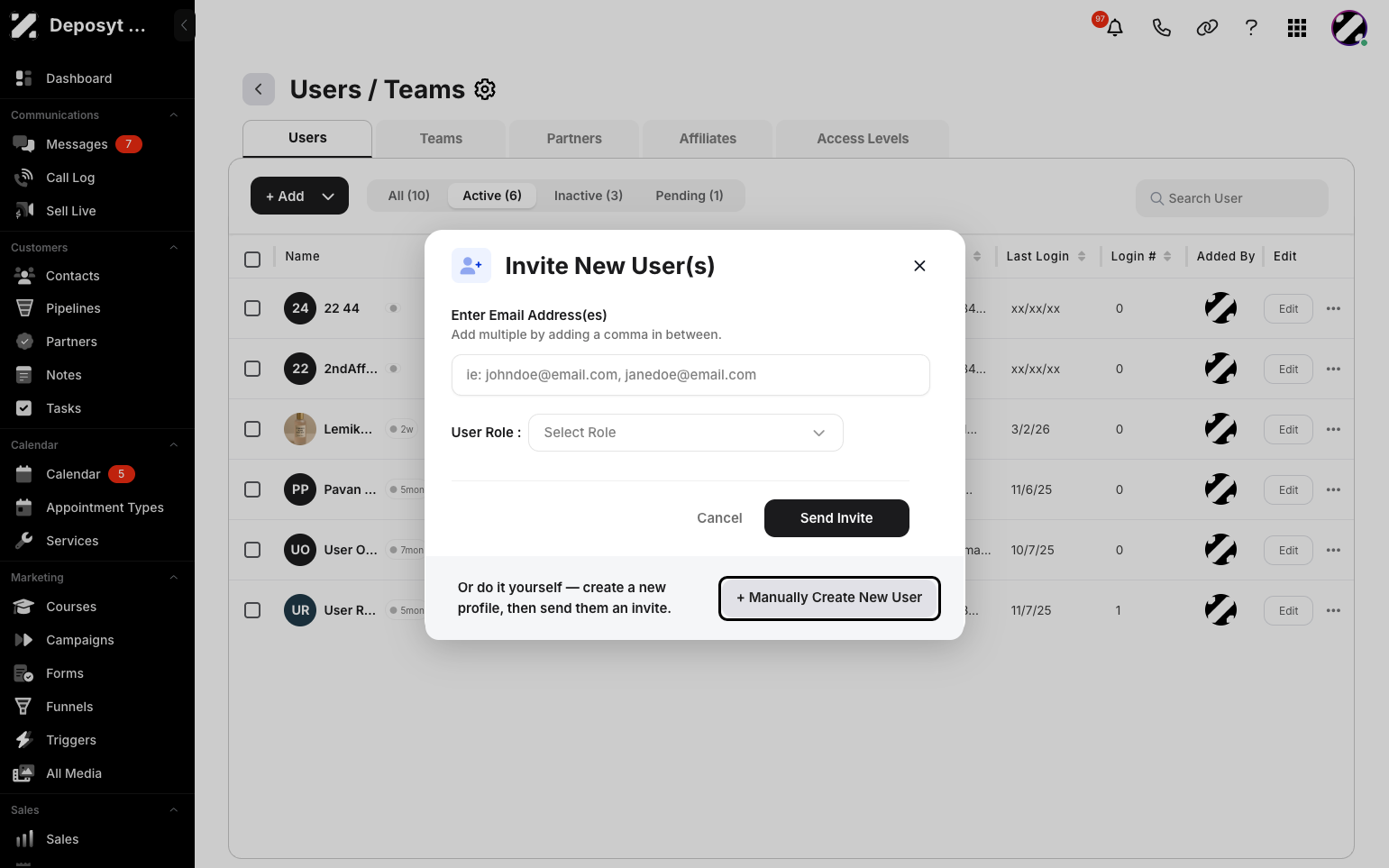Click the phone dialer icon in header
Viewport: 1389px width, 868px height.
(x=1162, y=28)
